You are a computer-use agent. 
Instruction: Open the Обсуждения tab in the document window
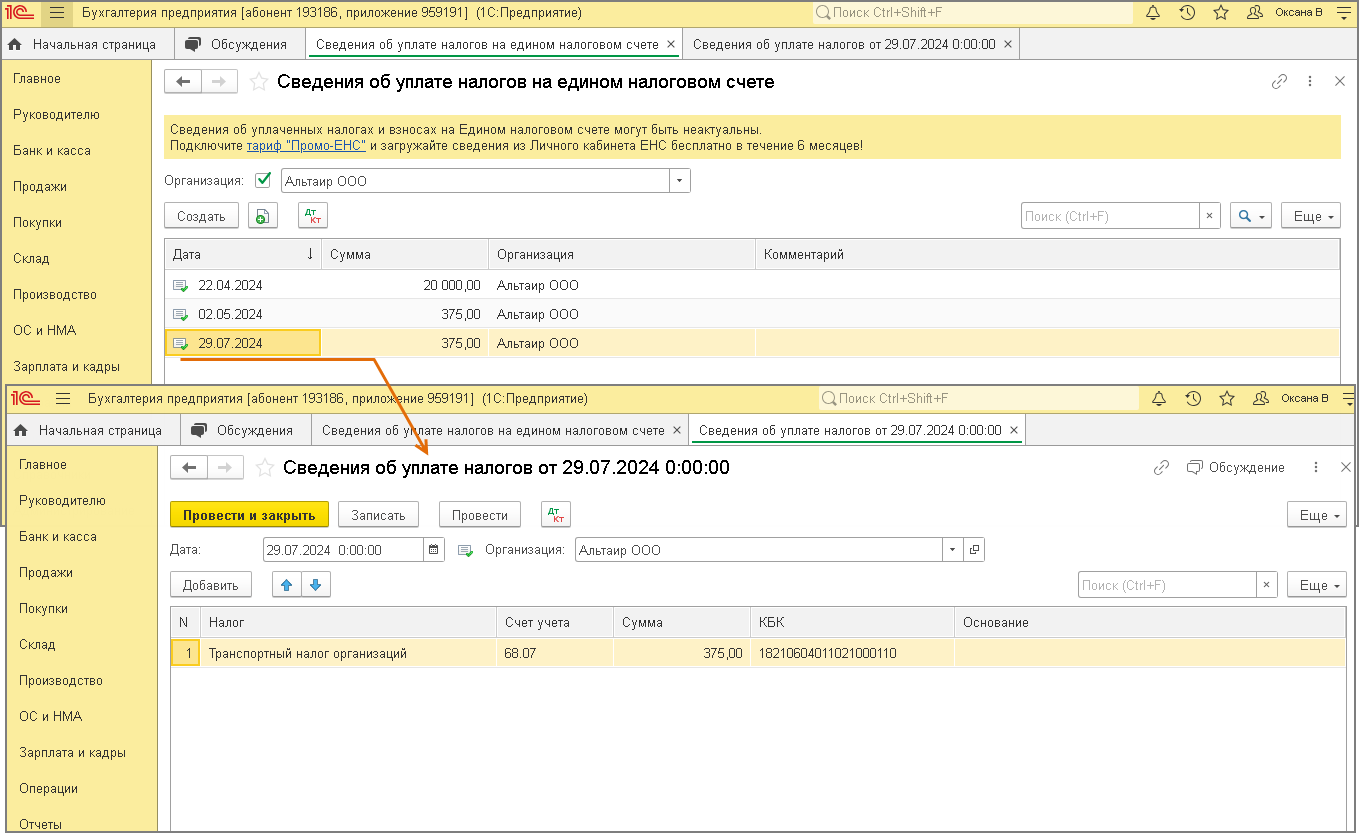pyautogui.click(x=245, y=430)
